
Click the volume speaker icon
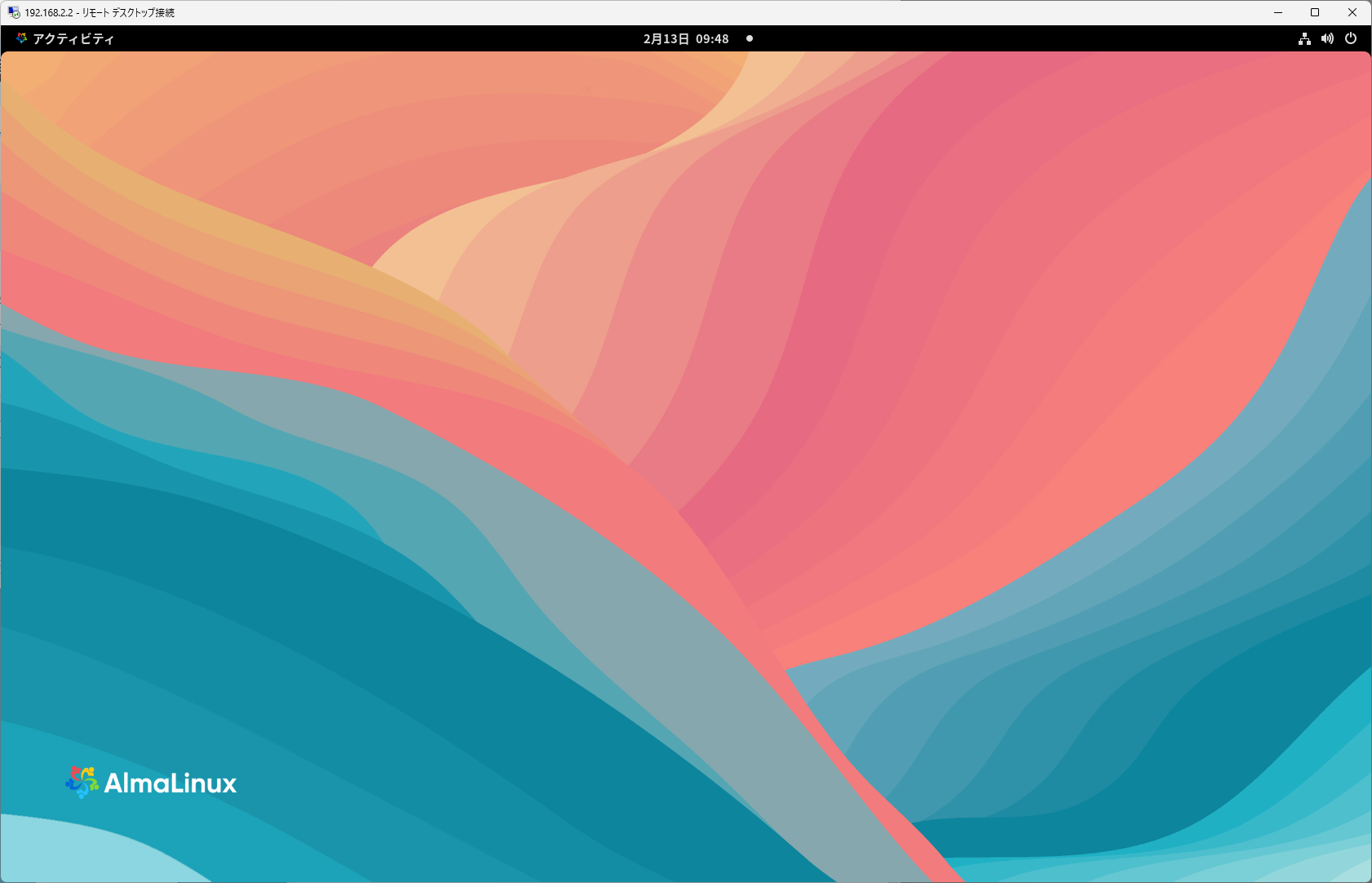point(1327,38)
